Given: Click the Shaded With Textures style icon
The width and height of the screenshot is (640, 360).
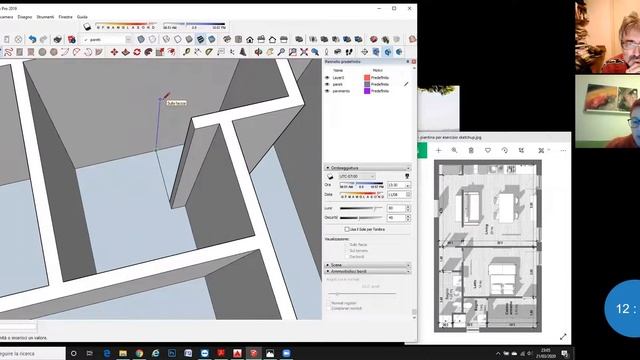Looking at the screenshot, I should click(x=200, y=40).
